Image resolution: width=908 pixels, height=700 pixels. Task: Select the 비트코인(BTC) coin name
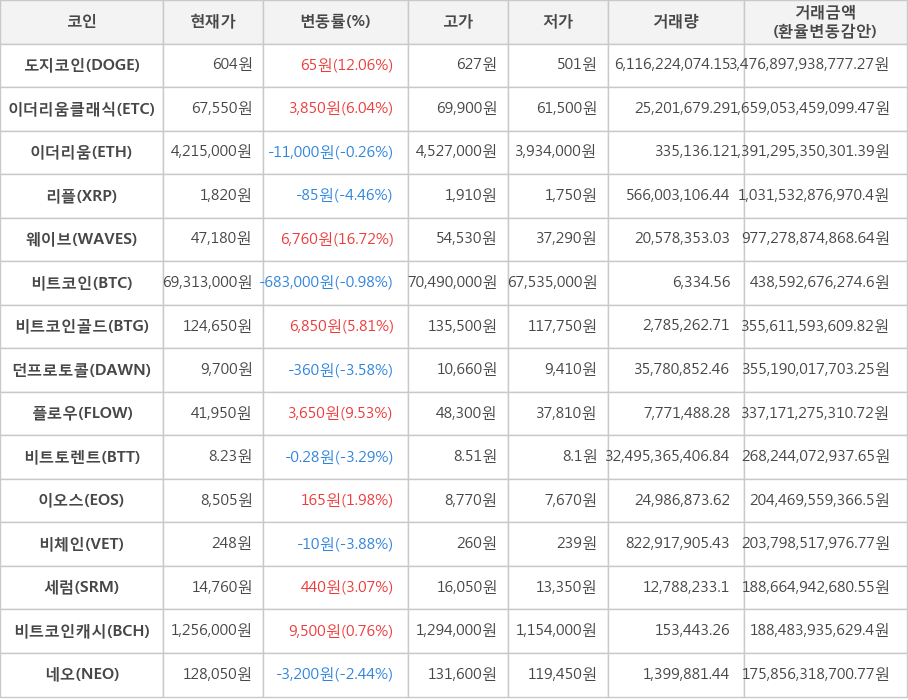(x=82, y=283)
